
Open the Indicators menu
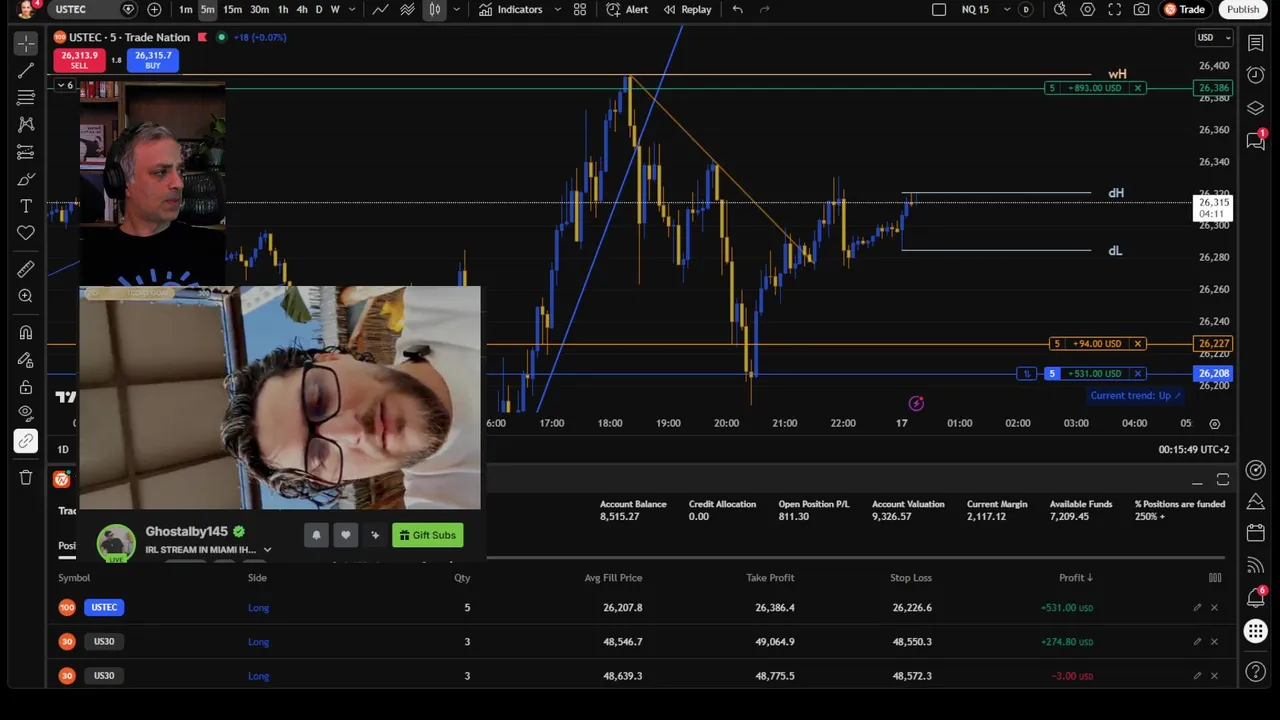click(510, 9)
